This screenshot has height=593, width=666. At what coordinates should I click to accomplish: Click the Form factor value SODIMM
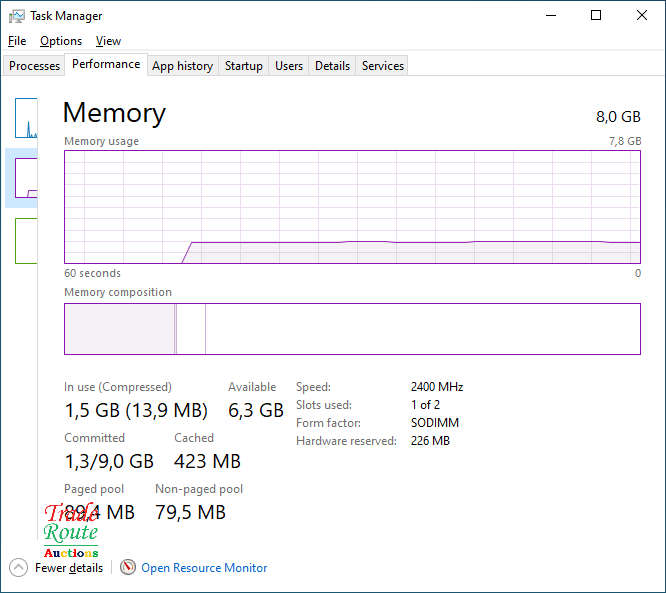(x=435, y=423)
